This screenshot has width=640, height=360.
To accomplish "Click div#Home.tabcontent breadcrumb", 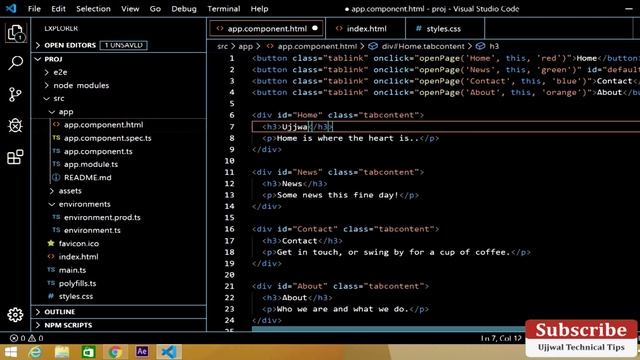I will pyautogui.click(x=423, y=46).
